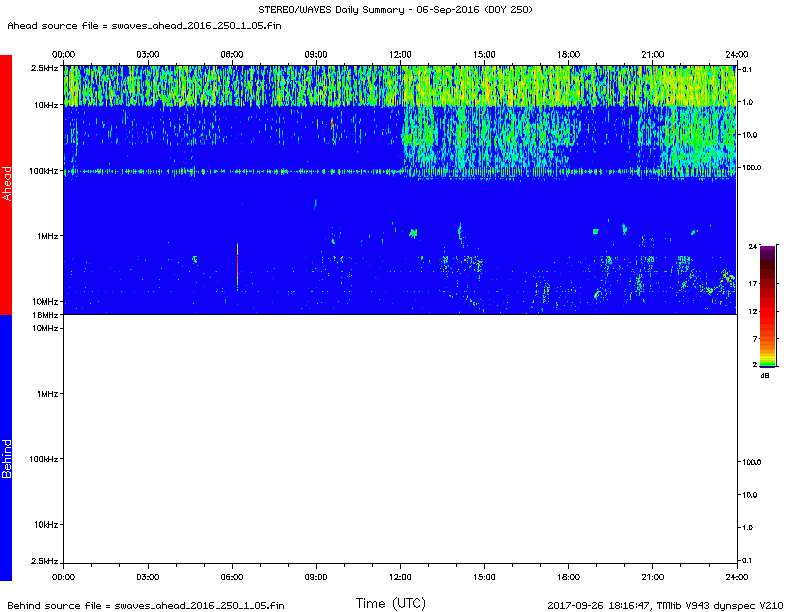This screenshot has height=612, width=792.
Task: Click the 21:00 label on top time axis
Action: [652, 52]
